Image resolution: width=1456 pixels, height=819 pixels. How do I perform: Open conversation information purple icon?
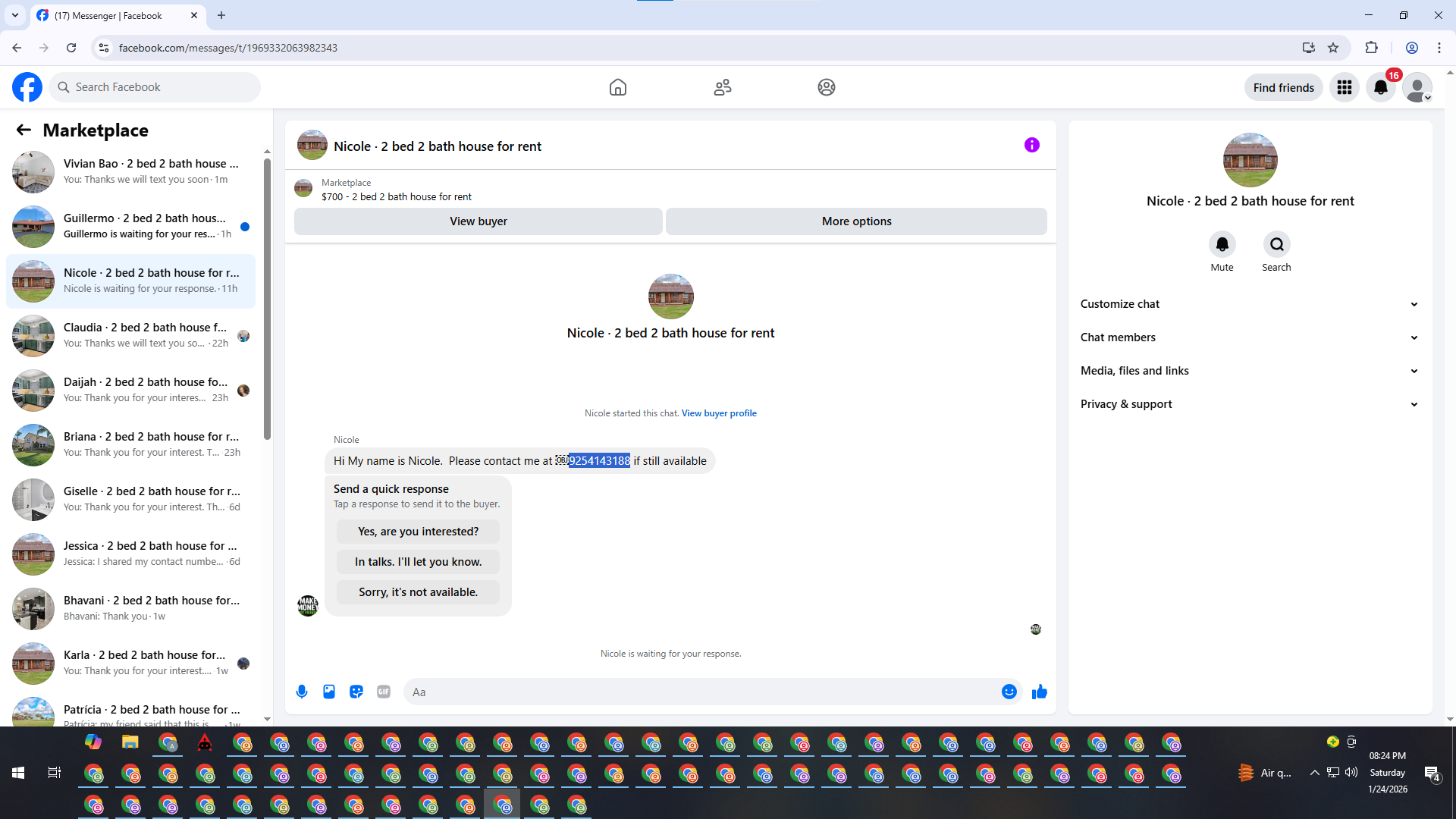(x=1031, y=145)
